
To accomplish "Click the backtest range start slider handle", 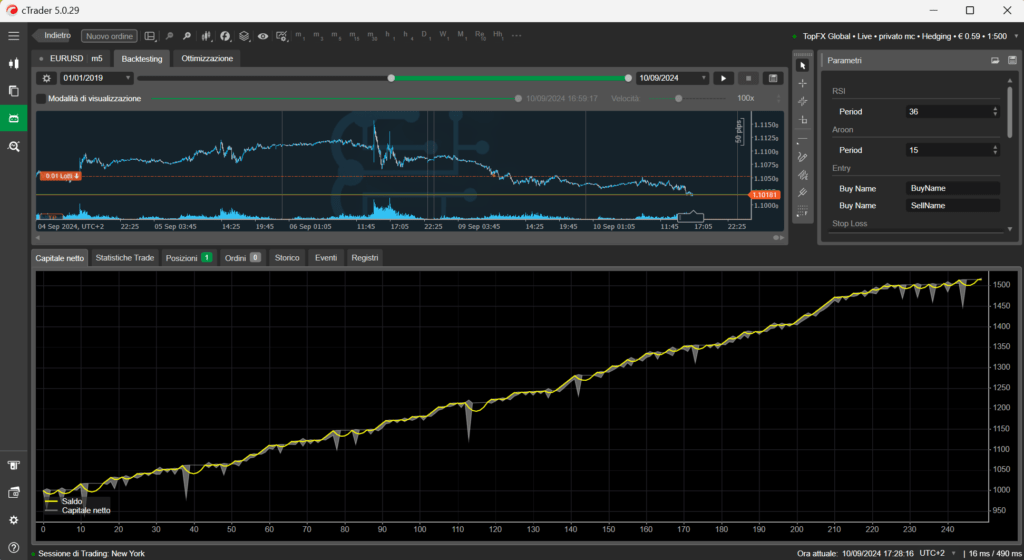I will point(391,78).
